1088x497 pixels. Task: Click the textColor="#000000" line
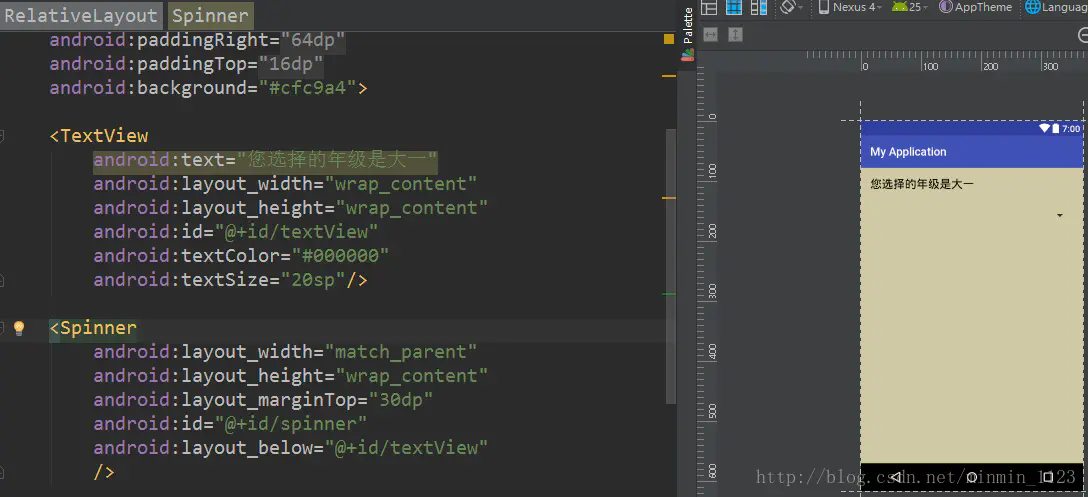click(241, 256)
